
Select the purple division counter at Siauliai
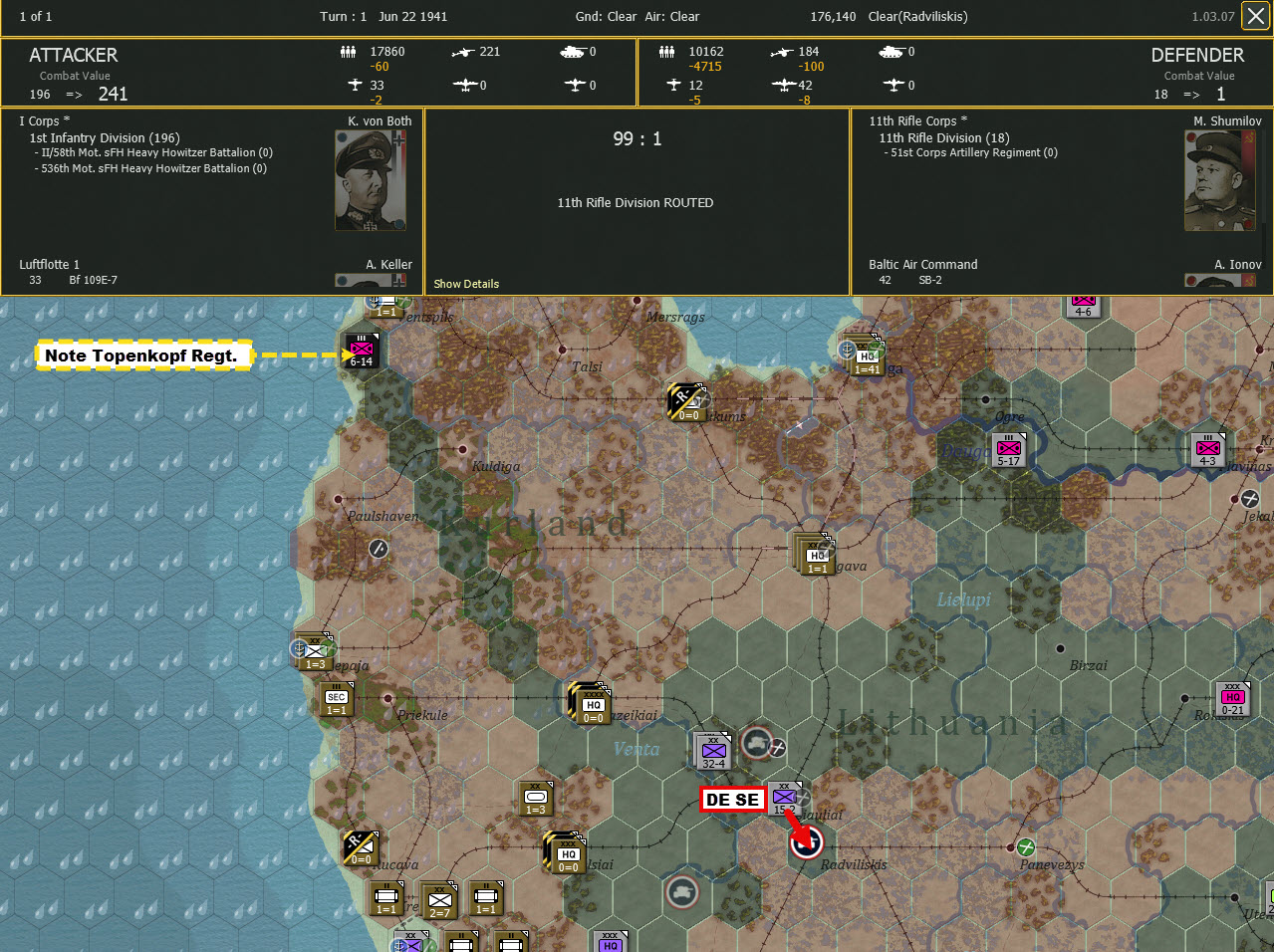click(x=786, y=799)
